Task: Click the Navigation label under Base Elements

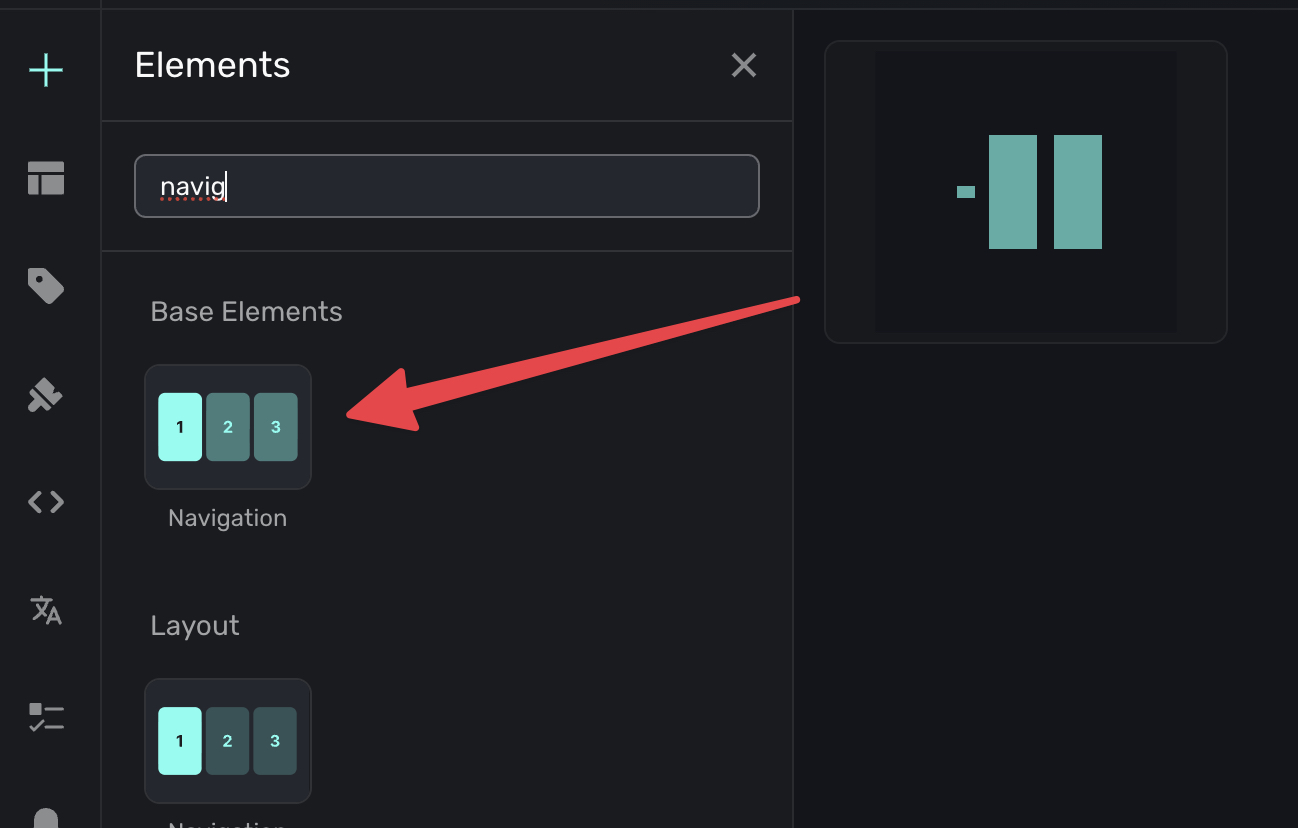Action: point(228,518)
